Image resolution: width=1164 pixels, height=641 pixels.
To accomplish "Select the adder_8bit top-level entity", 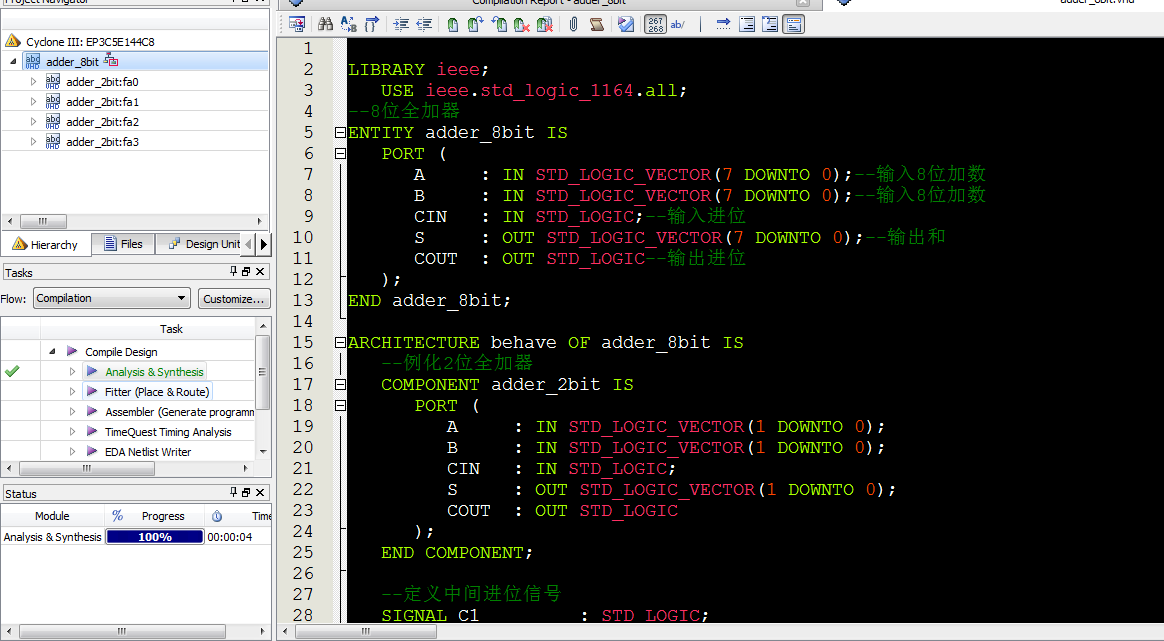I will pos(72,62).
